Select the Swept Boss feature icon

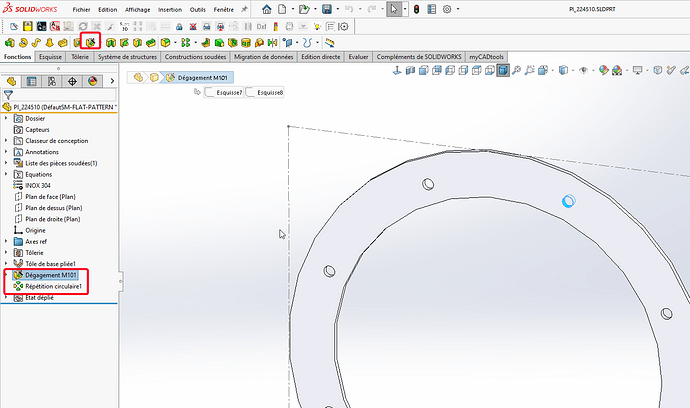coord(36,43)
